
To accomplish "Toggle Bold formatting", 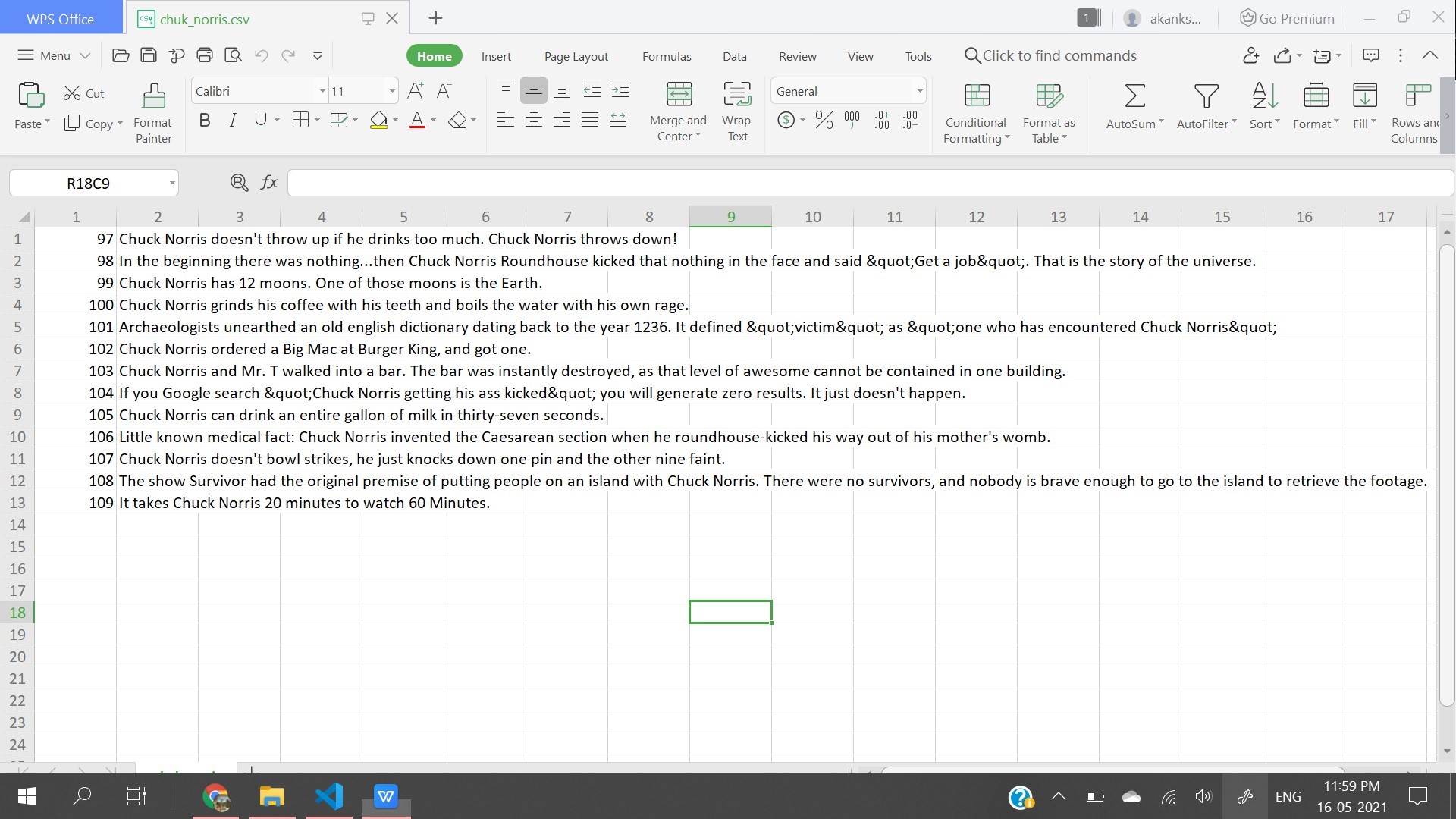I will click(204, 120).
